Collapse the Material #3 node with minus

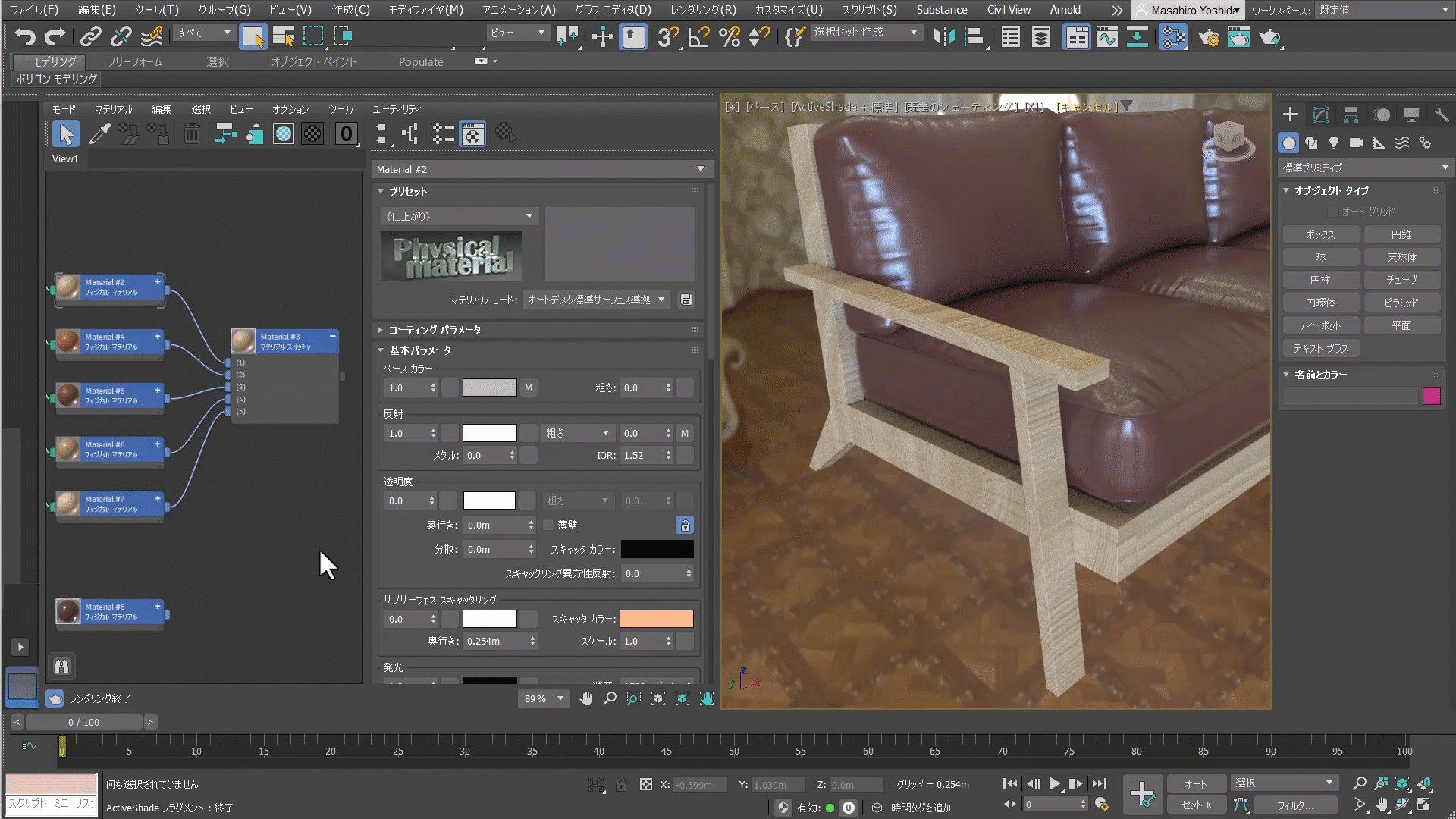pyautogui.click(x=332, y=336)
